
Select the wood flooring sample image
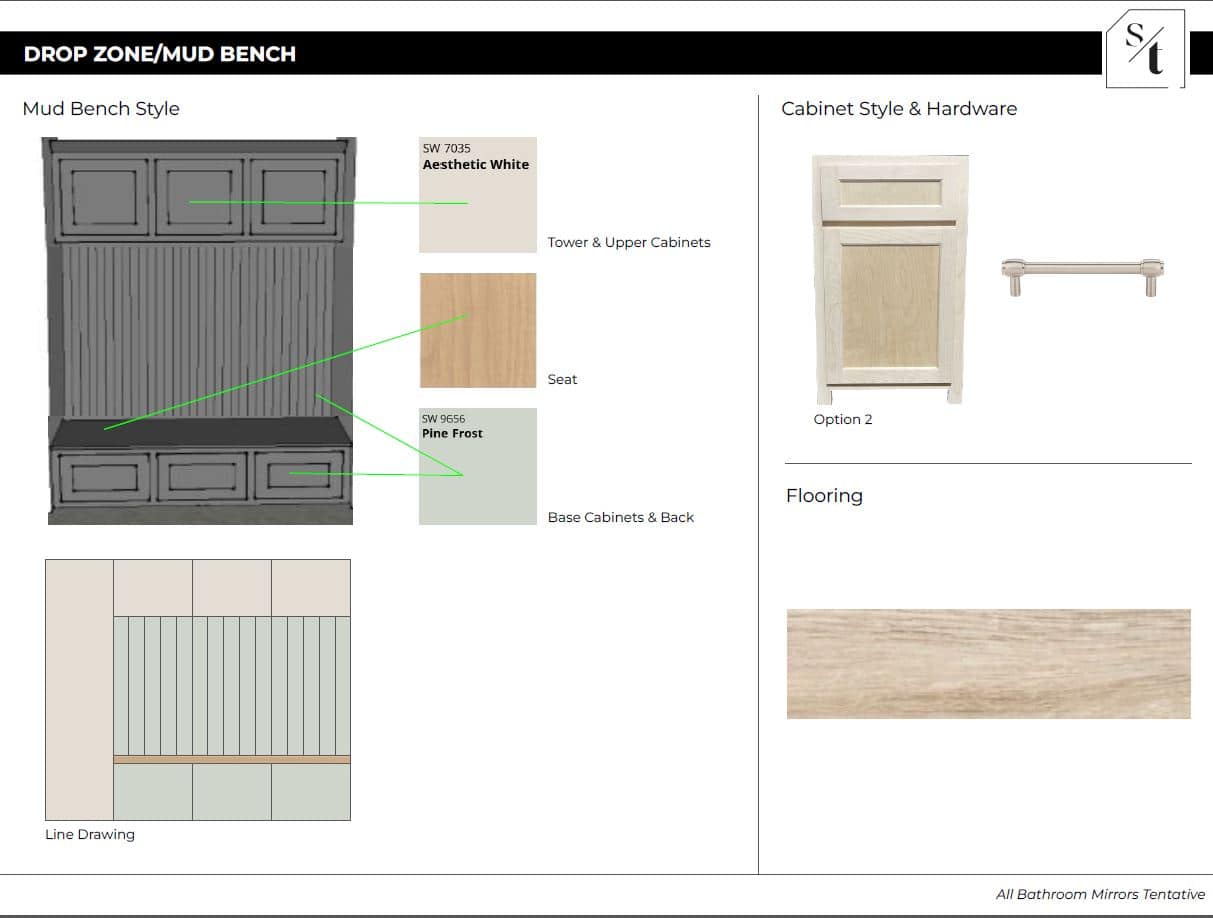(x=988, y=663)
